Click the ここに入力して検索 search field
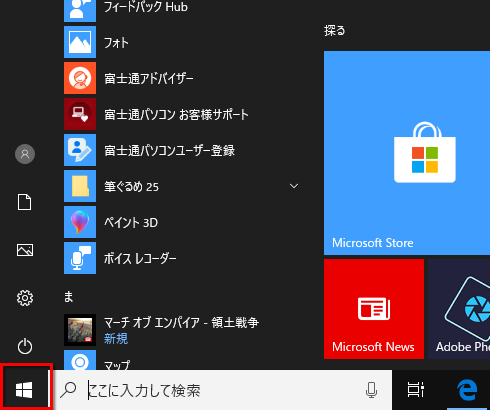Viewport: 490px width, 410px height. point(223,390)
